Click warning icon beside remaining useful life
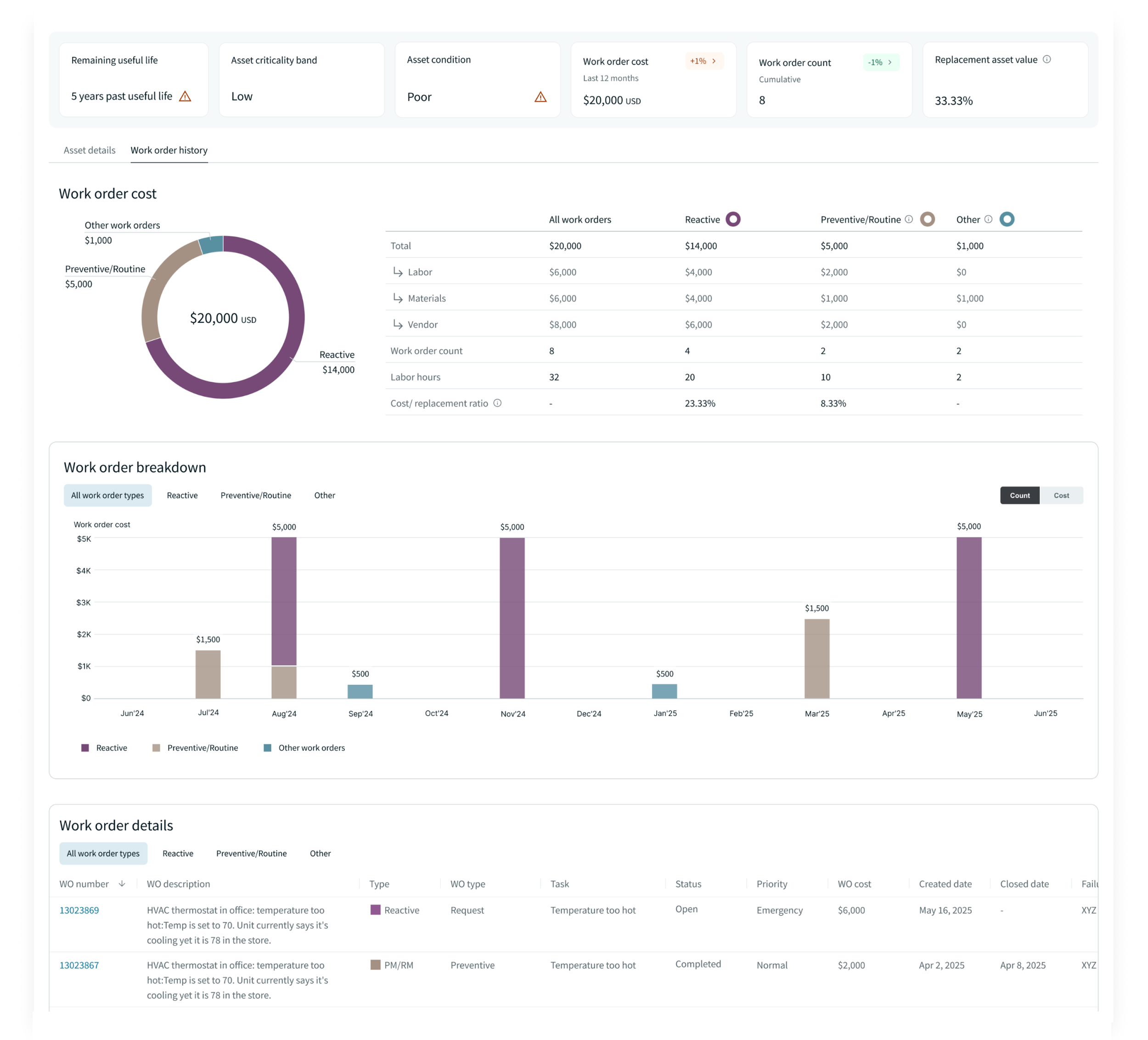 tap(185, 96)
